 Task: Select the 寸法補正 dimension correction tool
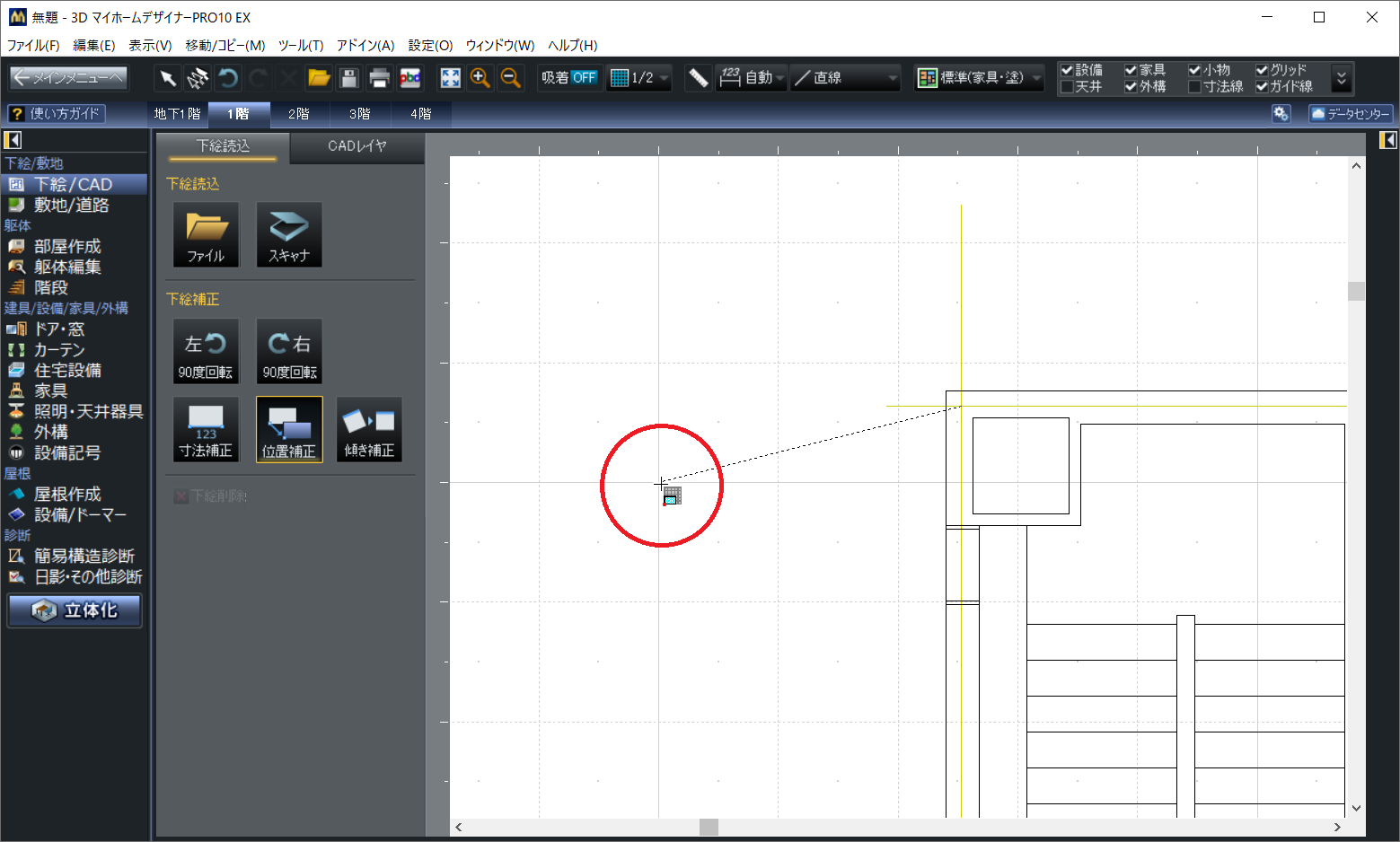coord(206,430)
